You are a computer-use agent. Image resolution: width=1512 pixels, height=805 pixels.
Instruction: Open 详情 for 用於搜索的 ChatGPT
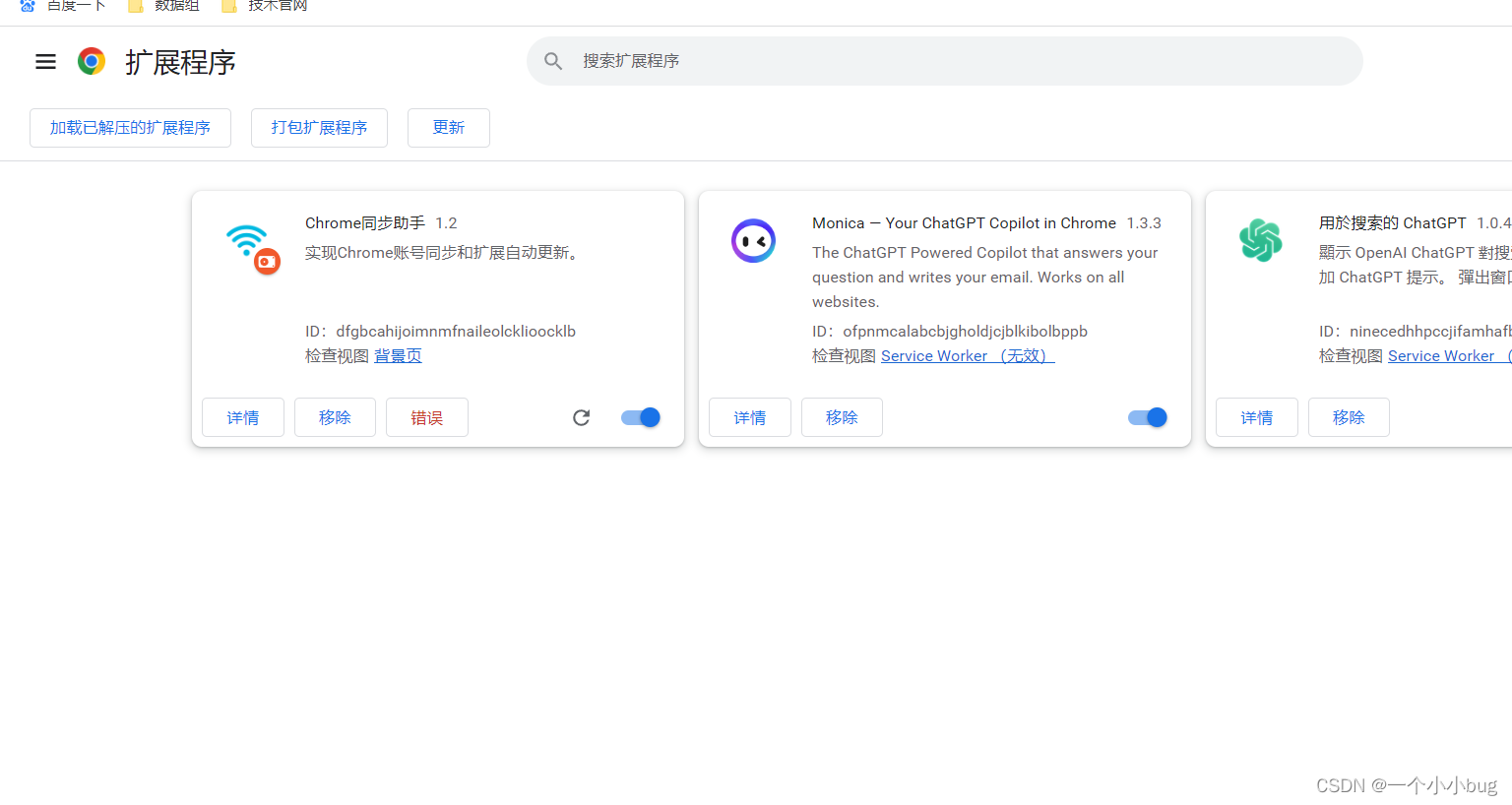click(1257, 417)
